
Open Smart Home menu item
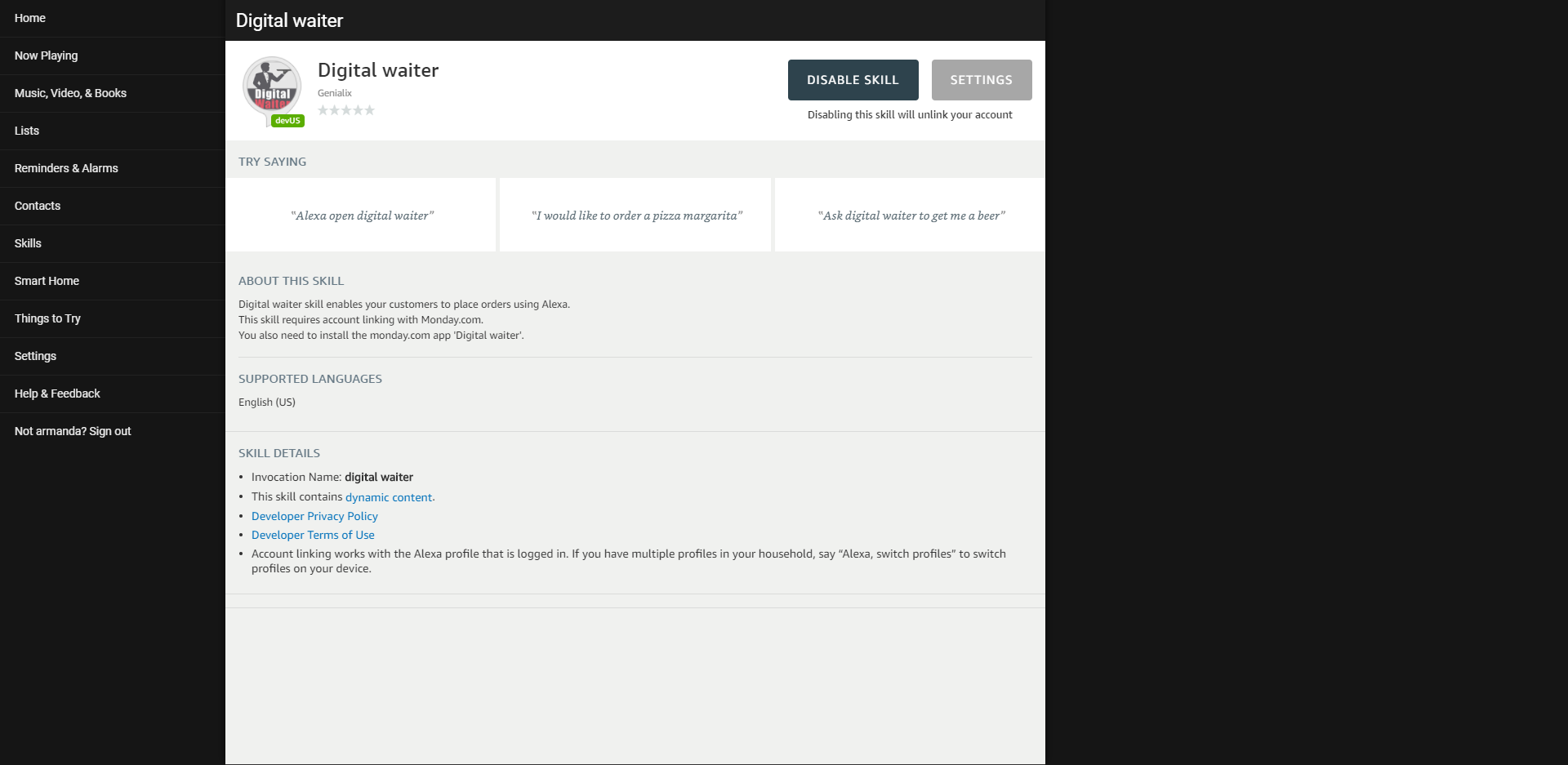pos(112,281)
